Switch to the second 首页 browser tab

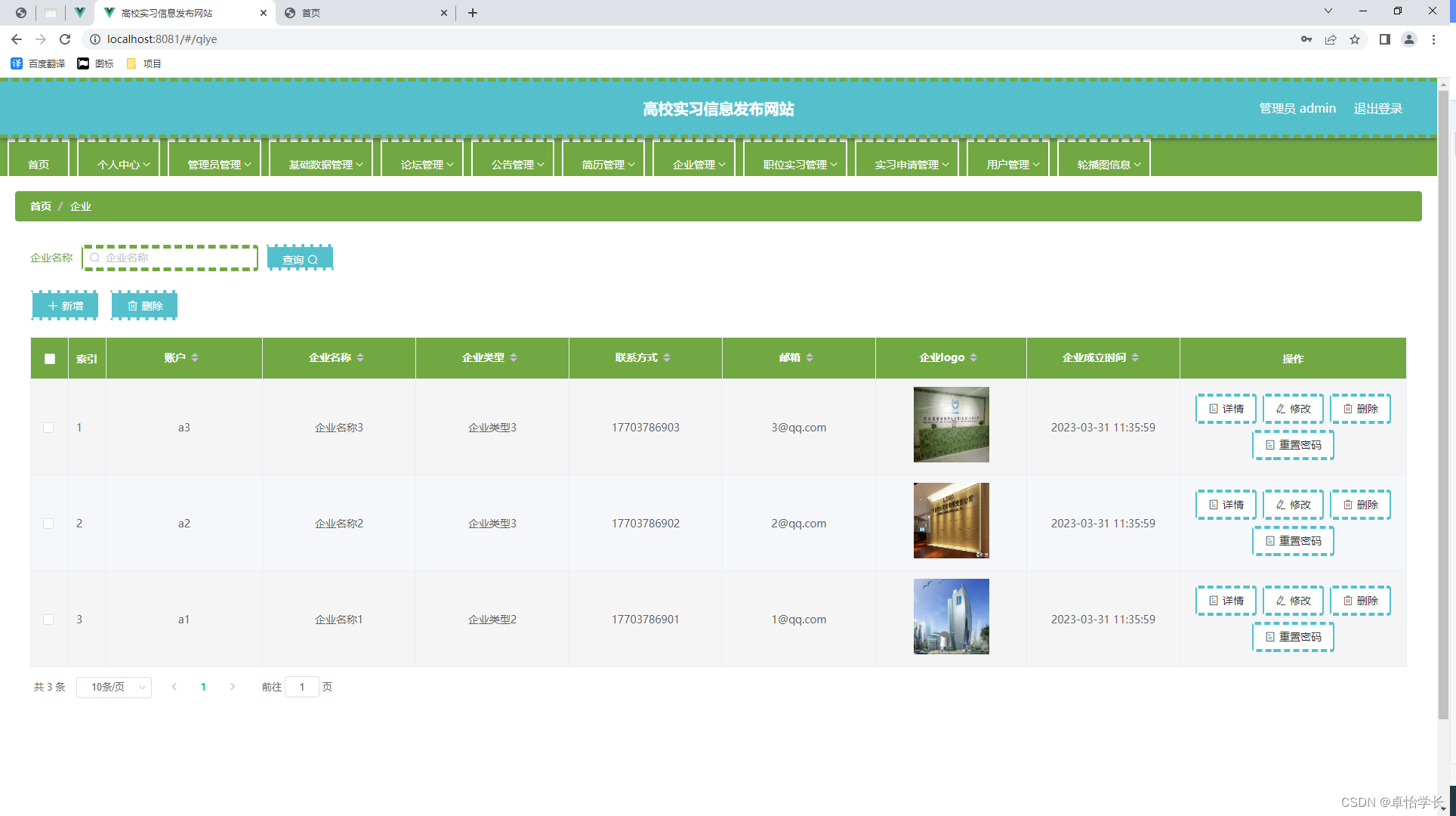click(x=362, y=13)
